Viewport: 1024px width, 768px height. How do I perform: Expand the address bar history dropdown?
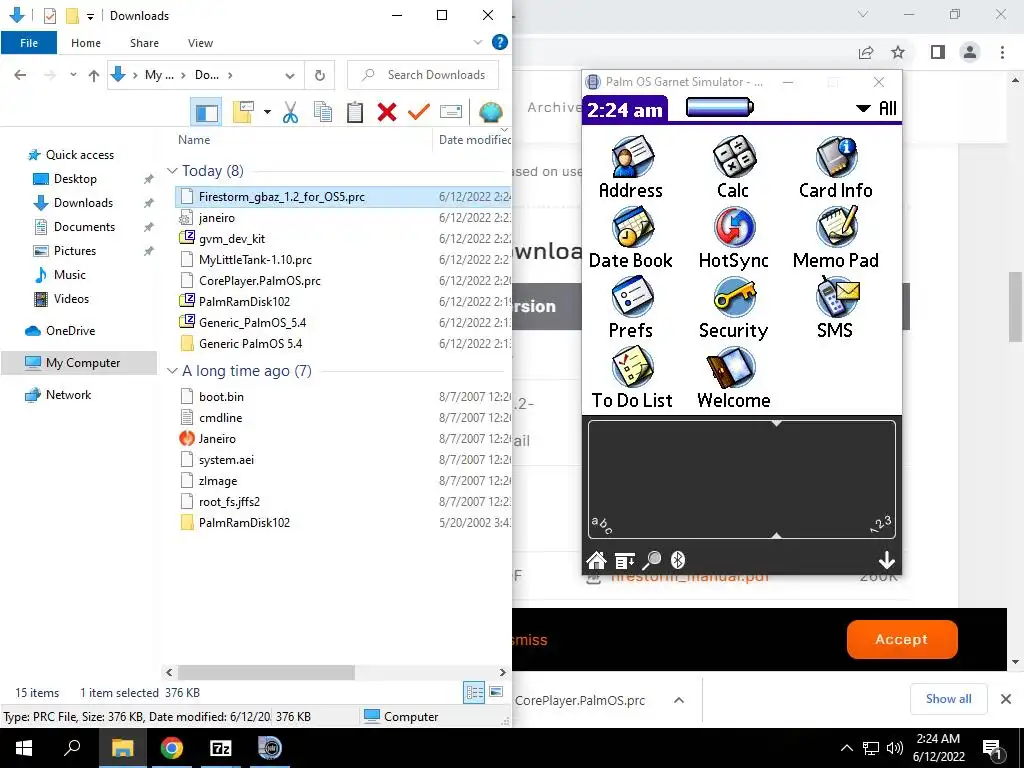tap(290, 76)
